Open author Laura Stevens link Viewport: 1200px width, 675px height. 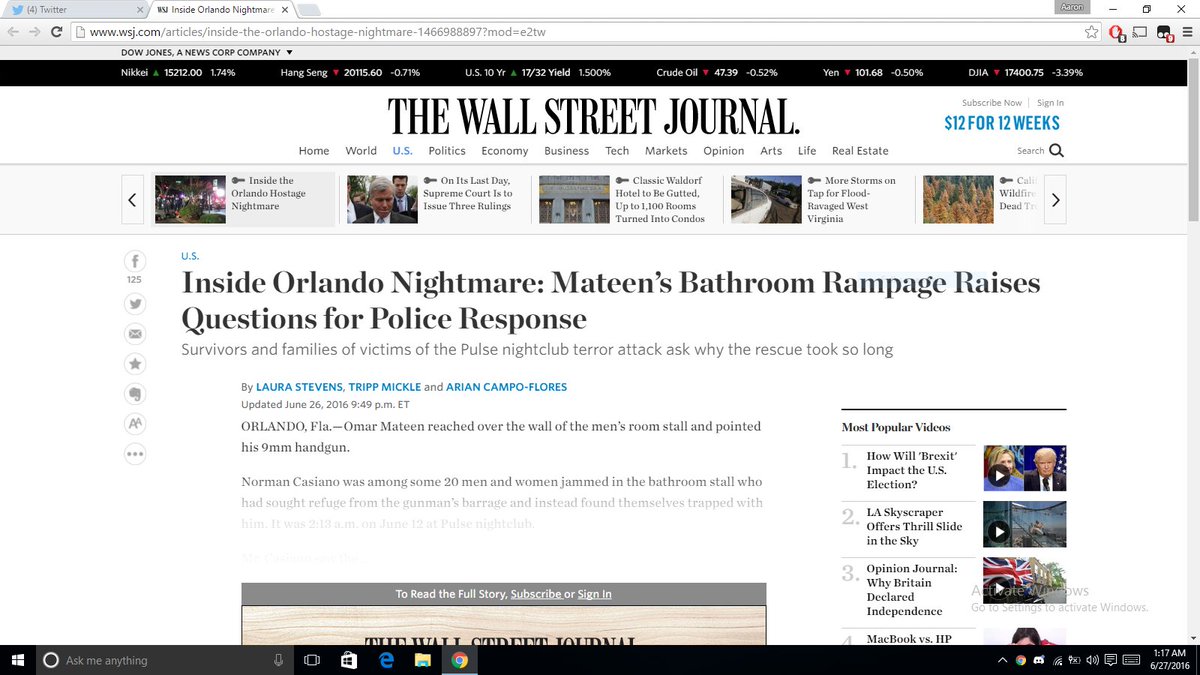click(x=300, y=387)
